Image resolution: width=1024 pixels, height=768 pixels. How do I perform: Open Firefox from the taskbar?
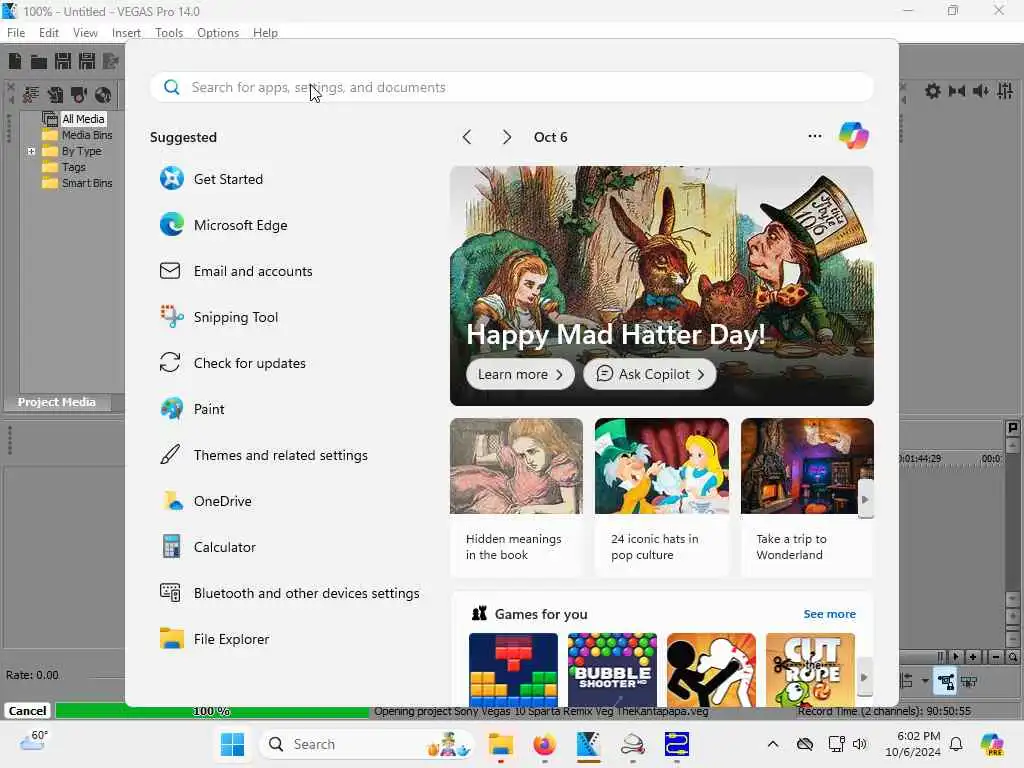(544, 744)
